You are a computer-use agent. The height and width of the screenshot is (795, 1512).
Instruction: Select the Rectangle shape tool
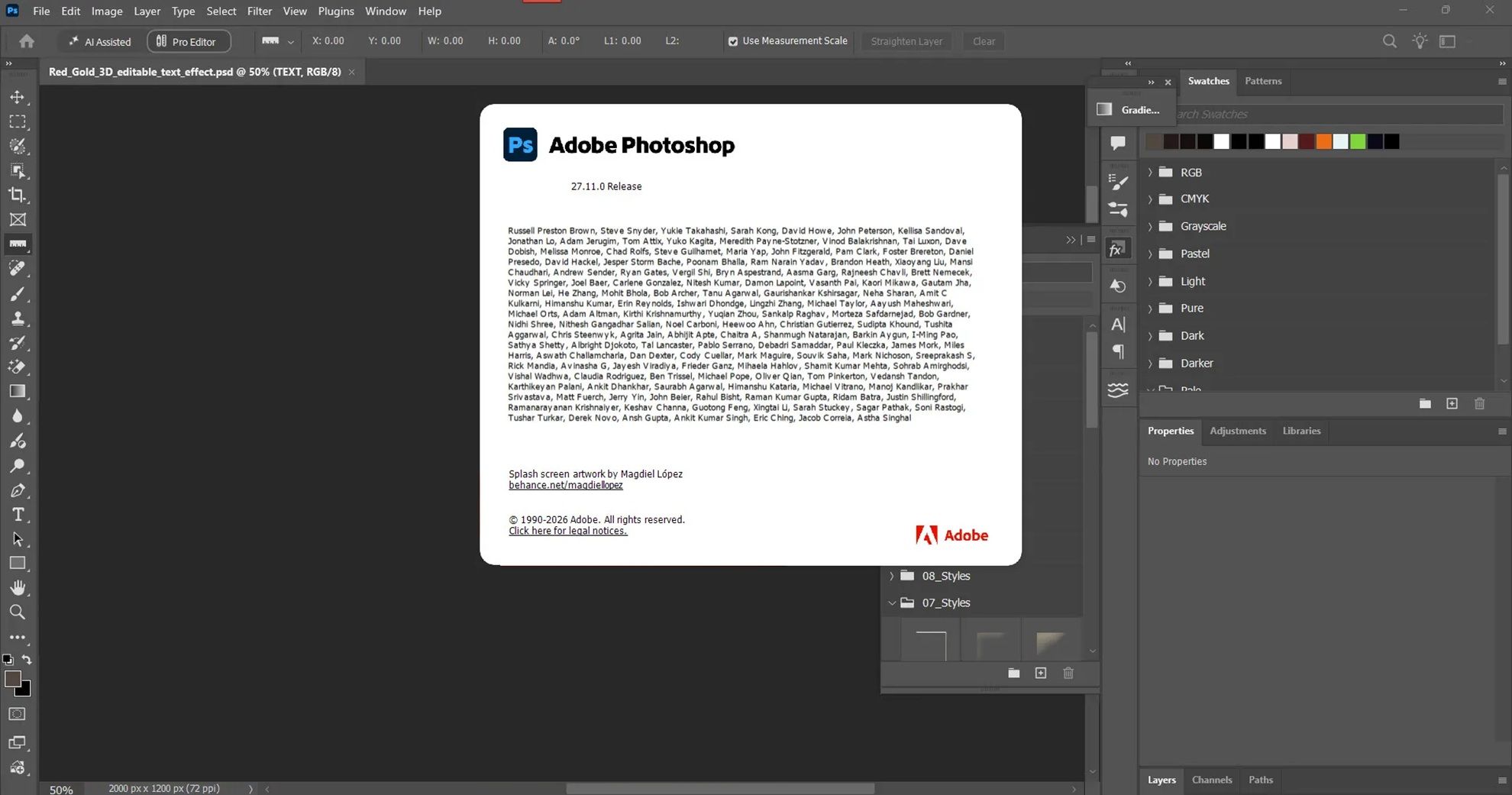[18, 563]
